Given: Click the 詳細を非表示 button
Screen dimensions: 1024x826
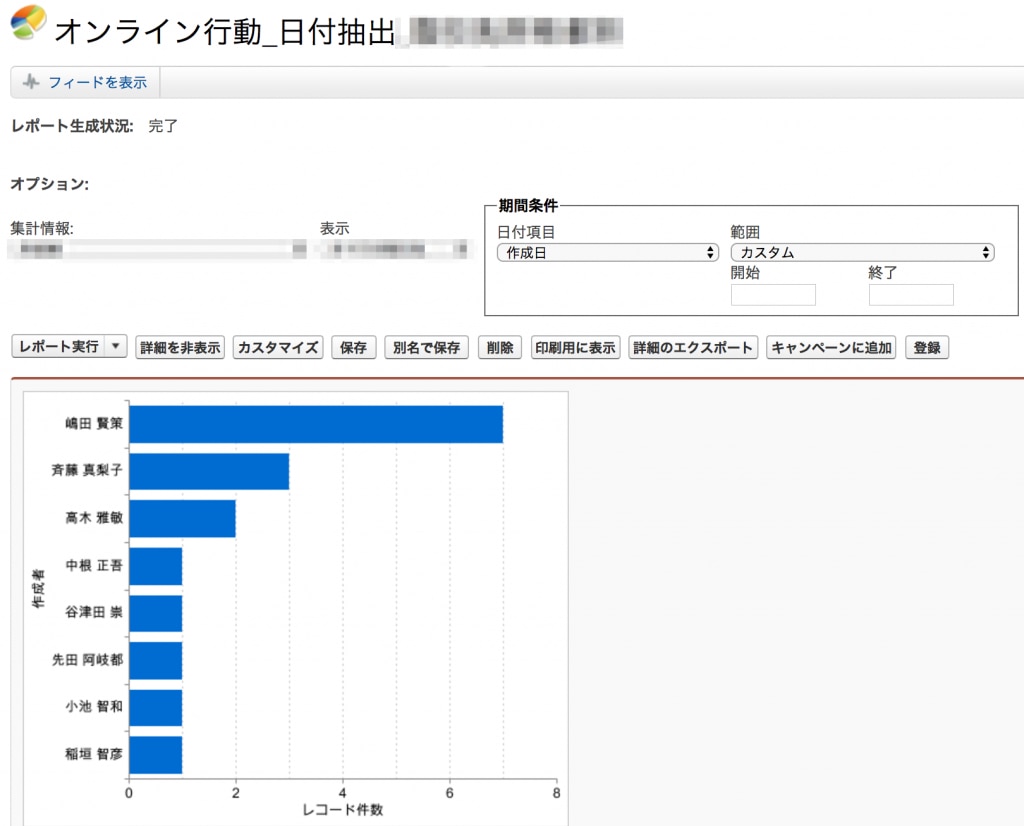Looking at the screenshot, I should click(180, 347).
